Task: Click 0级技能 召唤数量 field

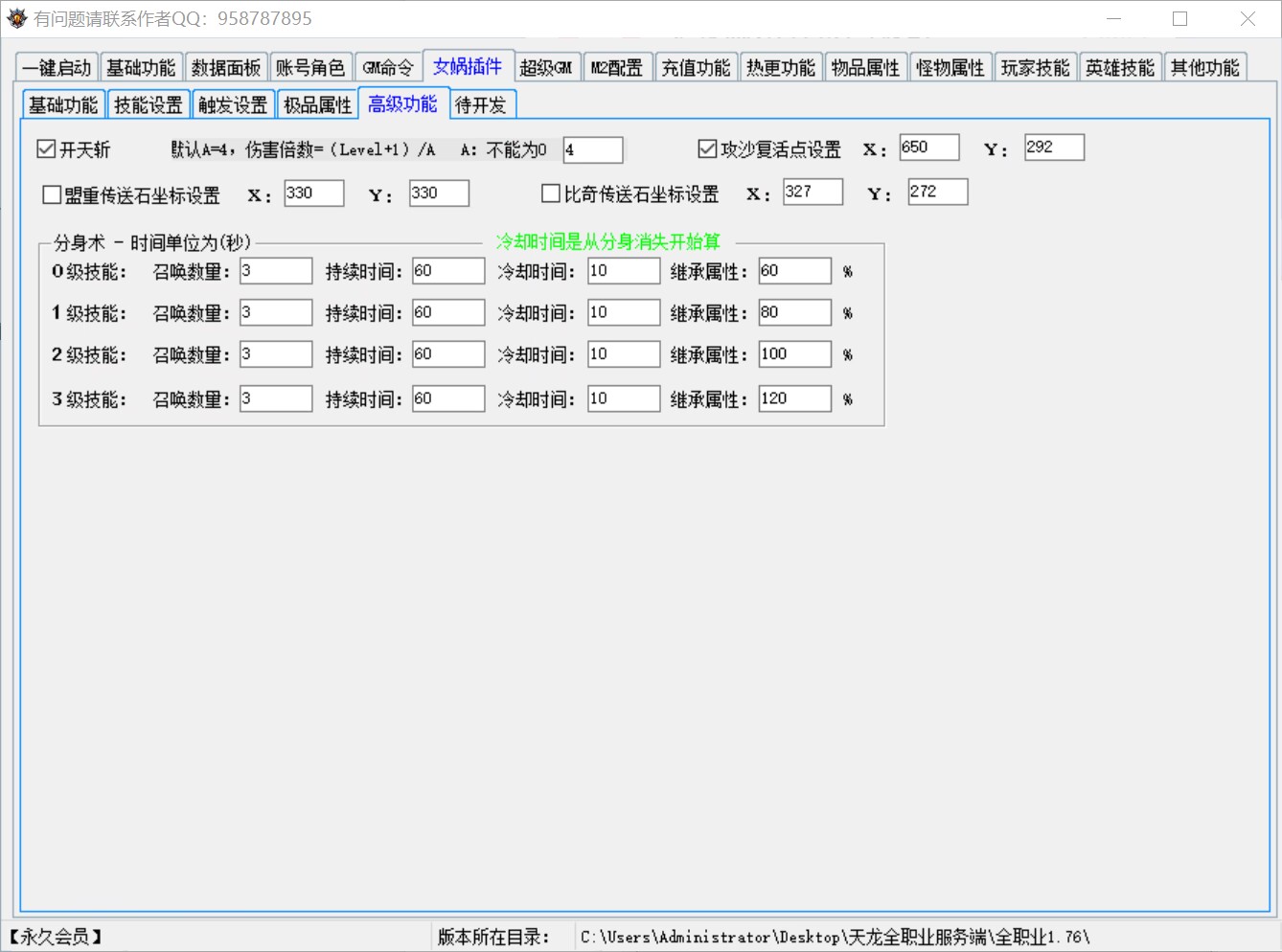Action: pos(276,271)
